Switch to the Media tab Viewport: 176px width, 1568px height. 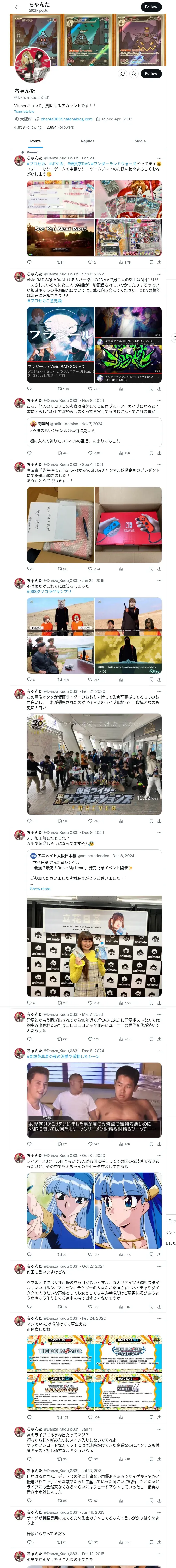tap(139, 141)
